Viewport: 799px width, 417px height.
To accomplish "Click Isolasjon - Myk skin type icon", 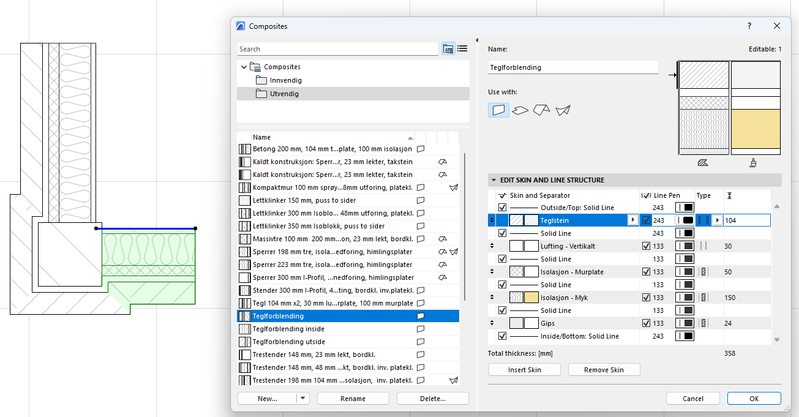I will click(x=703, y=298).
